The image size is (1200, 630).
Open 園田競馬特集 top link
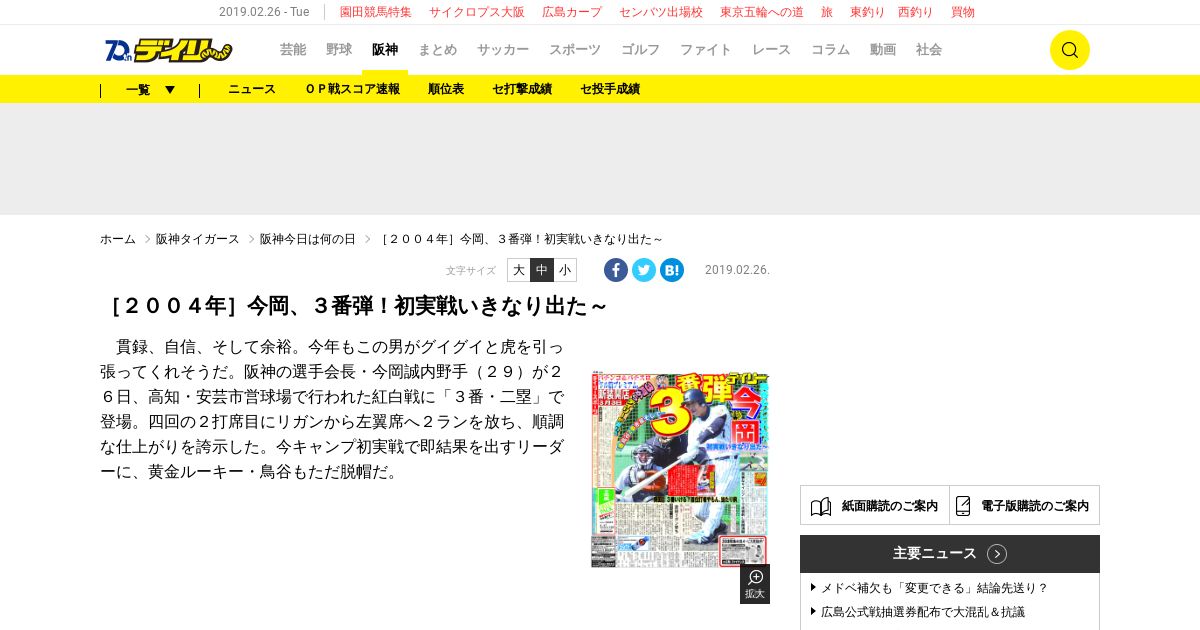[x=376, y=12]
